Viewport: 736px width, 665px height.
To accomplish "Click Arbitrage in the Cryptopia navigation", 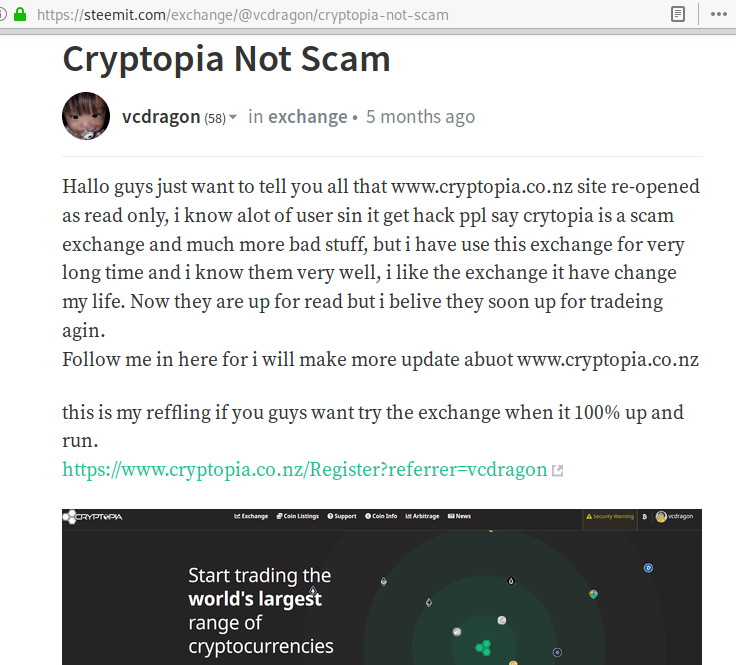I will pos(422,516).
